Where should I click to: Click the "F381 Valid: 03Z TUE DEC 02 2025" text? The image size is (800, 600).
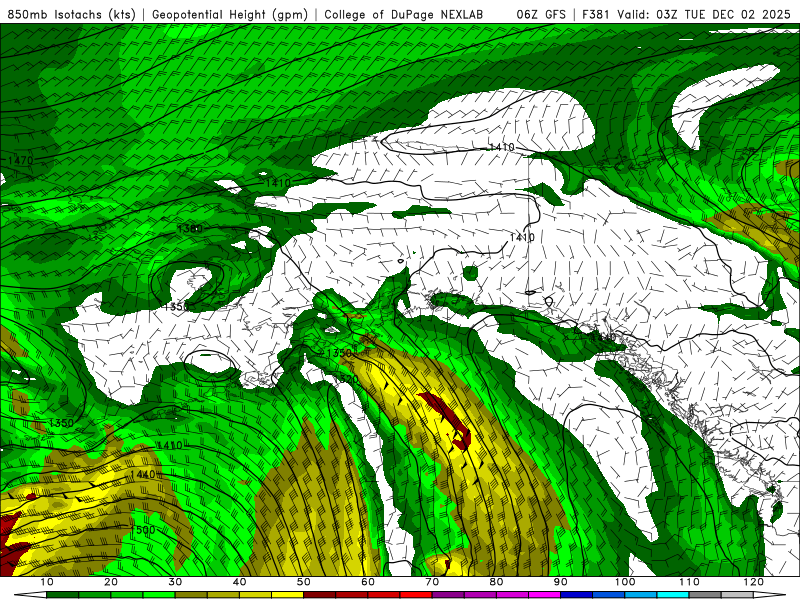[686, 15]
